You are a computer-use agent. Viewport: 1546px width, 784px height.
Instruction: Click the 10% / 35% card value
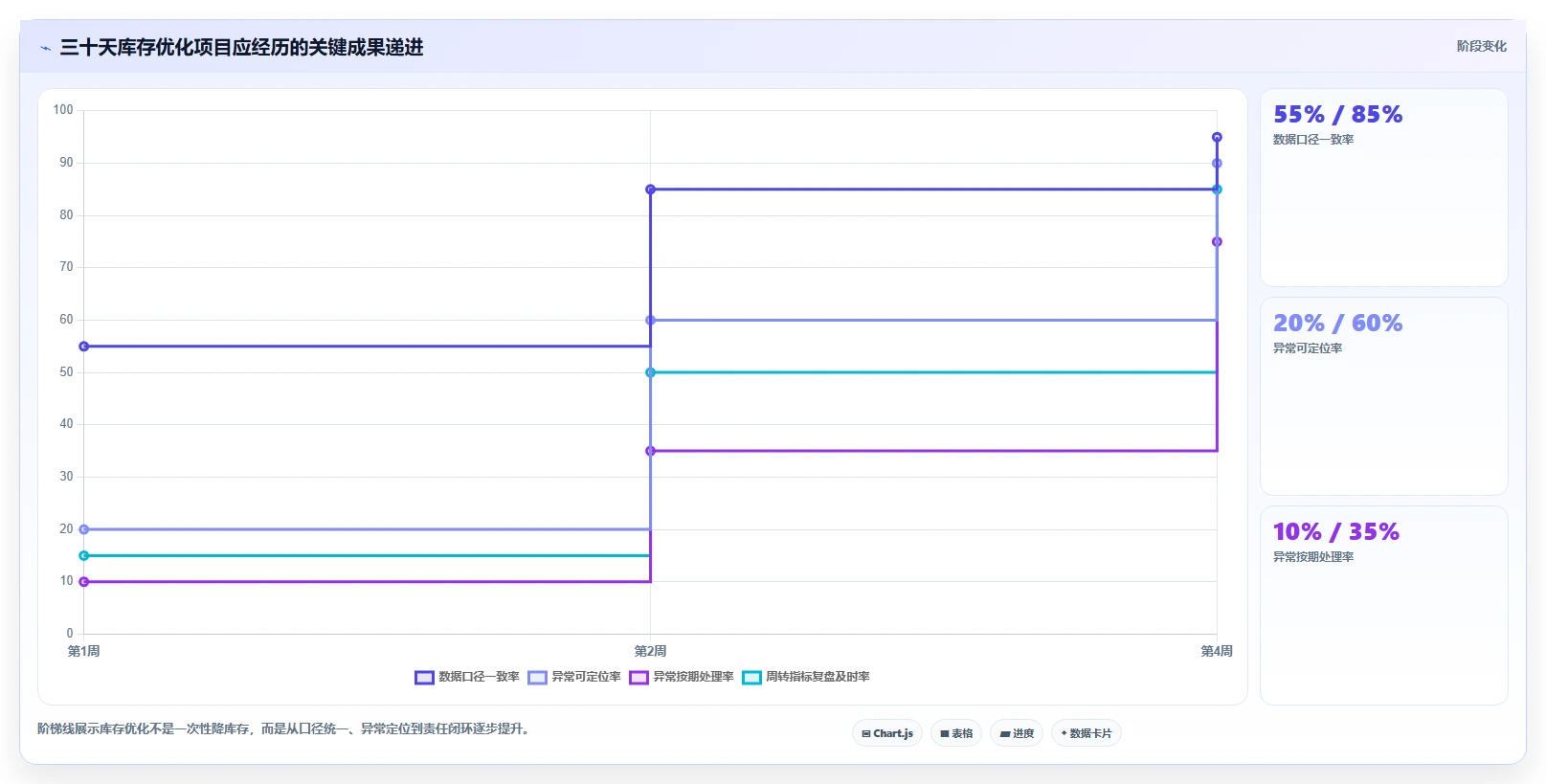[x=1335, y=532]
